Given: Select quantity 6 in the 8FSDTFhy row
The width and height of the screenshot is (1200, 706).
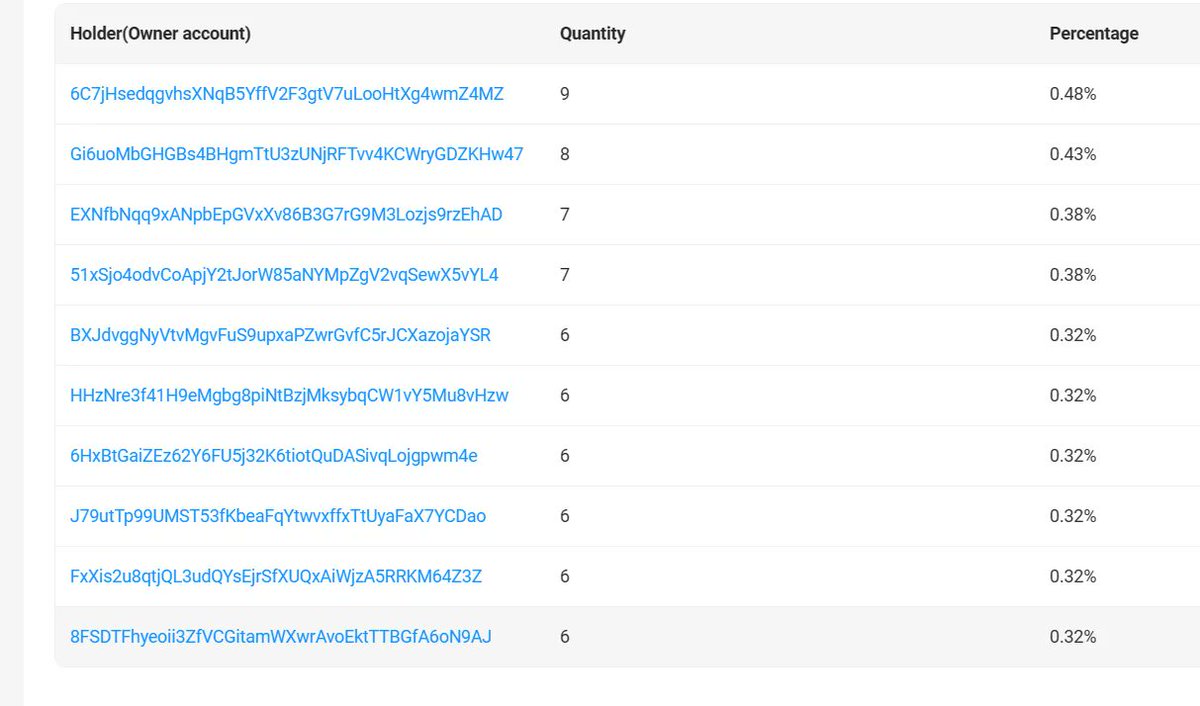Looking at the screenshot, I should pyautogui.click(x=565, y=636).
